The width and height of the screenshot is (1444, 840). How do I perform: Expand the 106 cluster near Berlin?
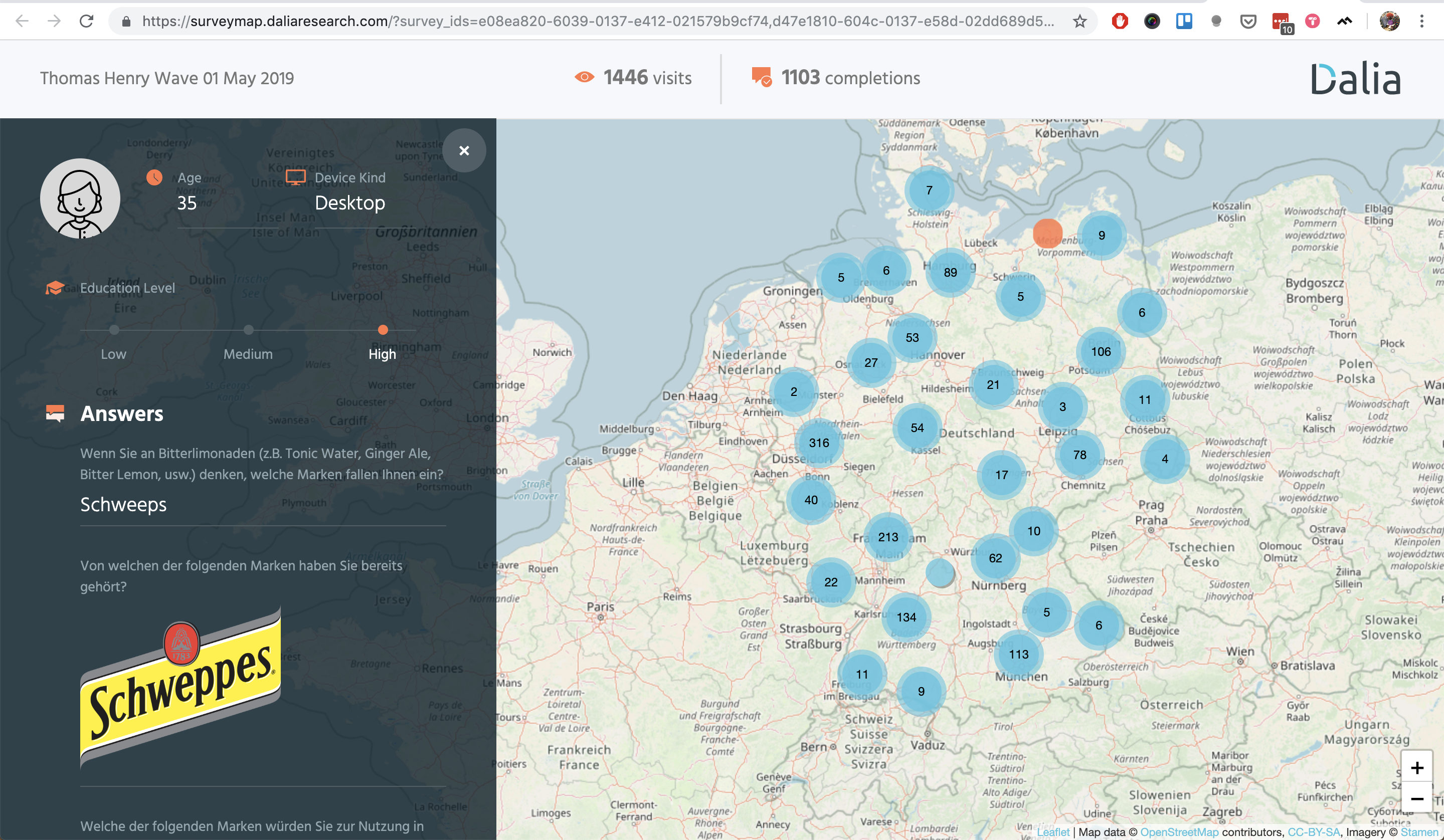pyautogui.click(x=1101, y=351)
